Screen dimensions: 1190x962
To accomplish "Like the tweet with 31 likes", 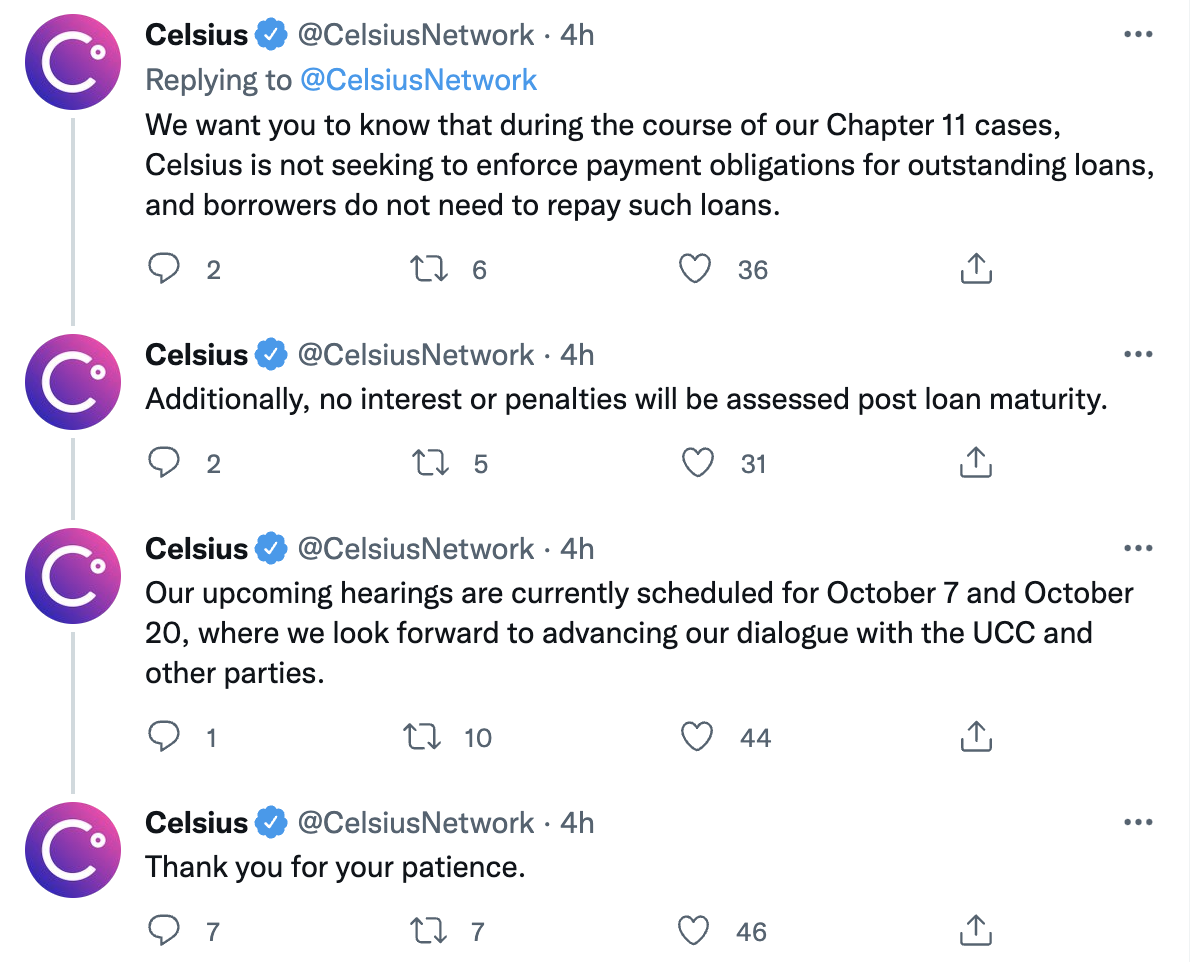I will [697, 463].
